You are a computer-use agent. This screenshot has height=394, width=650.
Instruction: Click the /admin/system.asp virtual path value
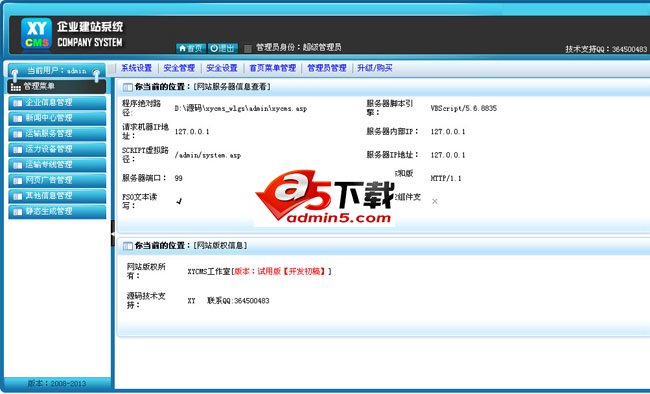[208, 155]
